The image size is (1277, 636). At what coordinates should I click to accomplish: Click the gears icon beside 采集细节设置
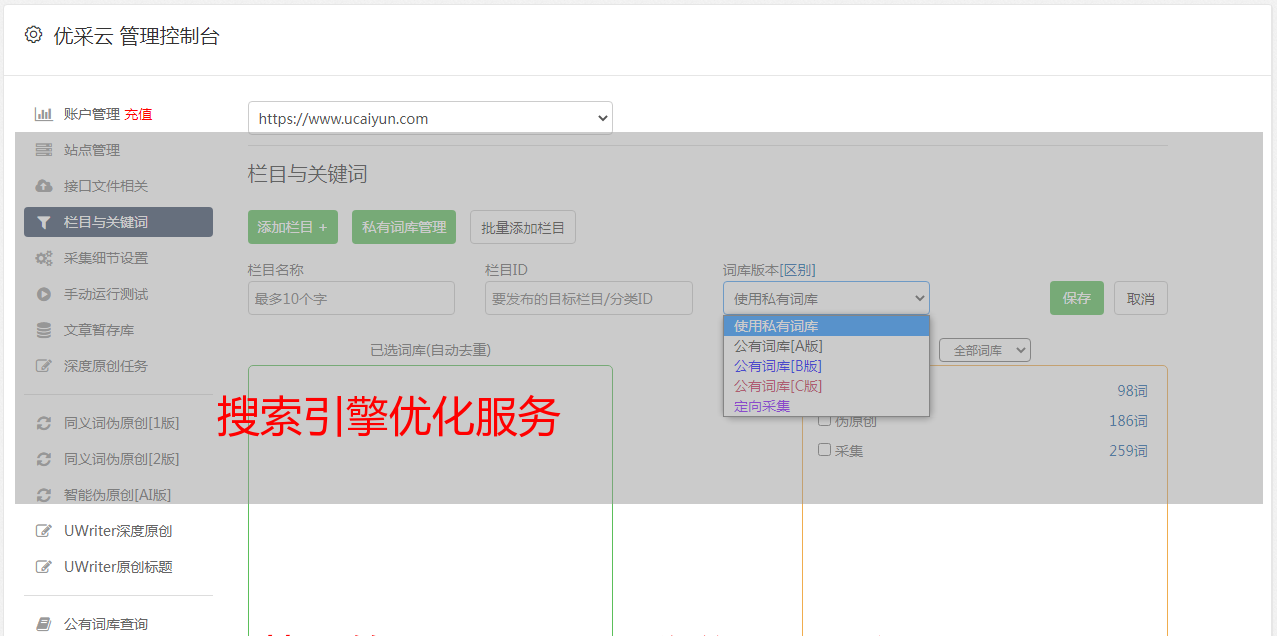[x=43, y=258]
